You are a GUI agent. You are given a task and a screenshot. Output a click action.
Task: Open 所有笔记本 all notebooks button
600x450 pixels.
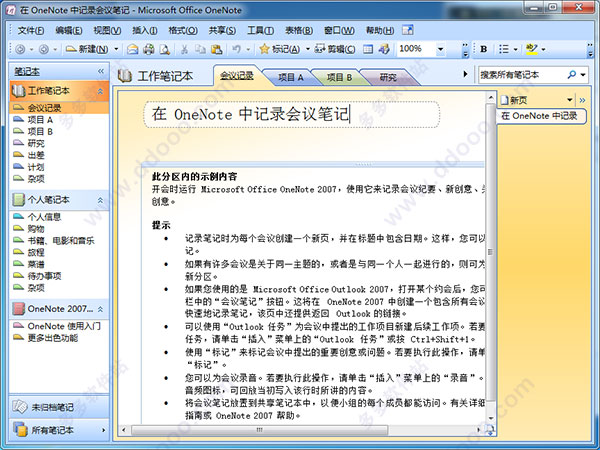point(59,430)
